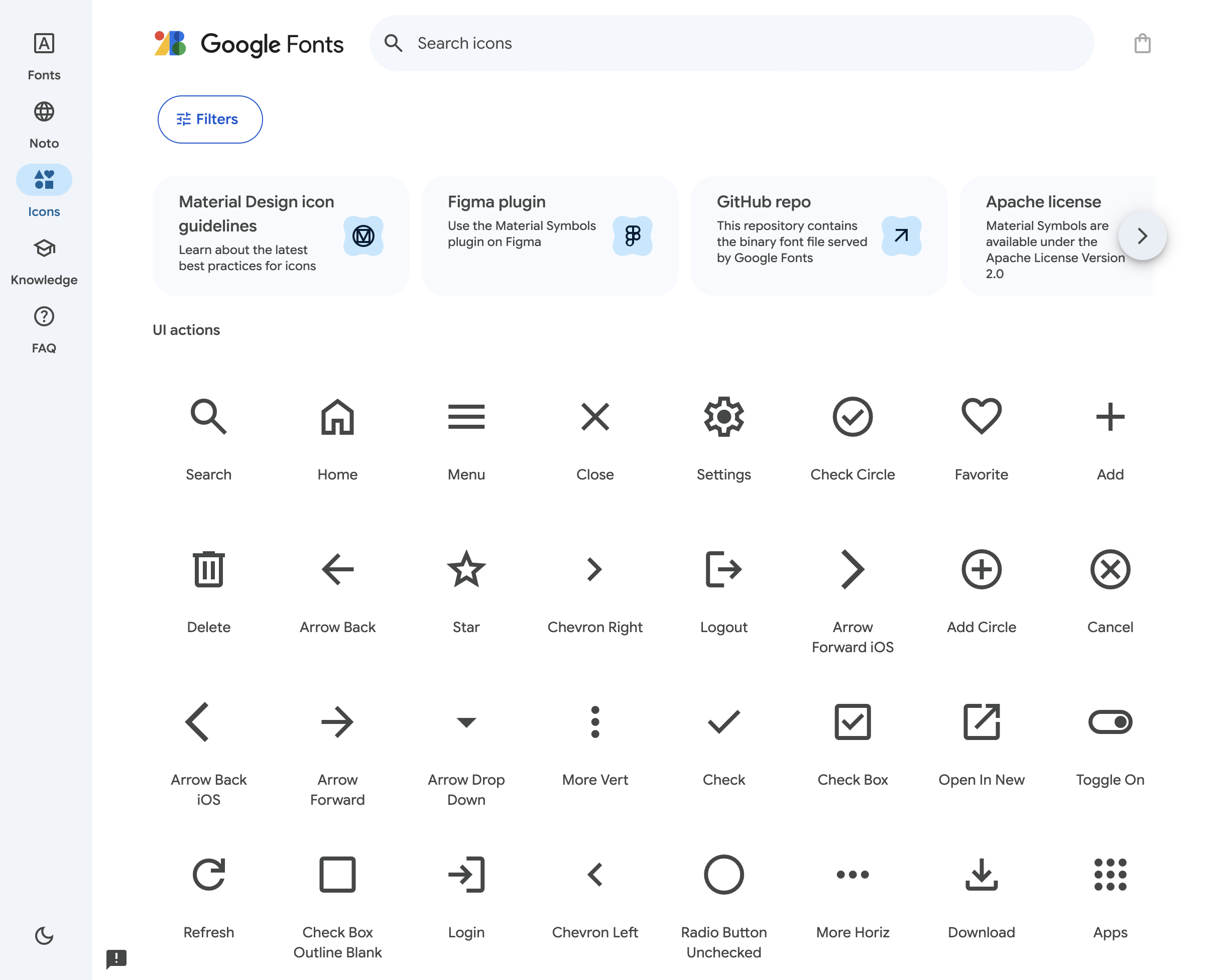Select the Open In New icon

click(x=982, y=721)
